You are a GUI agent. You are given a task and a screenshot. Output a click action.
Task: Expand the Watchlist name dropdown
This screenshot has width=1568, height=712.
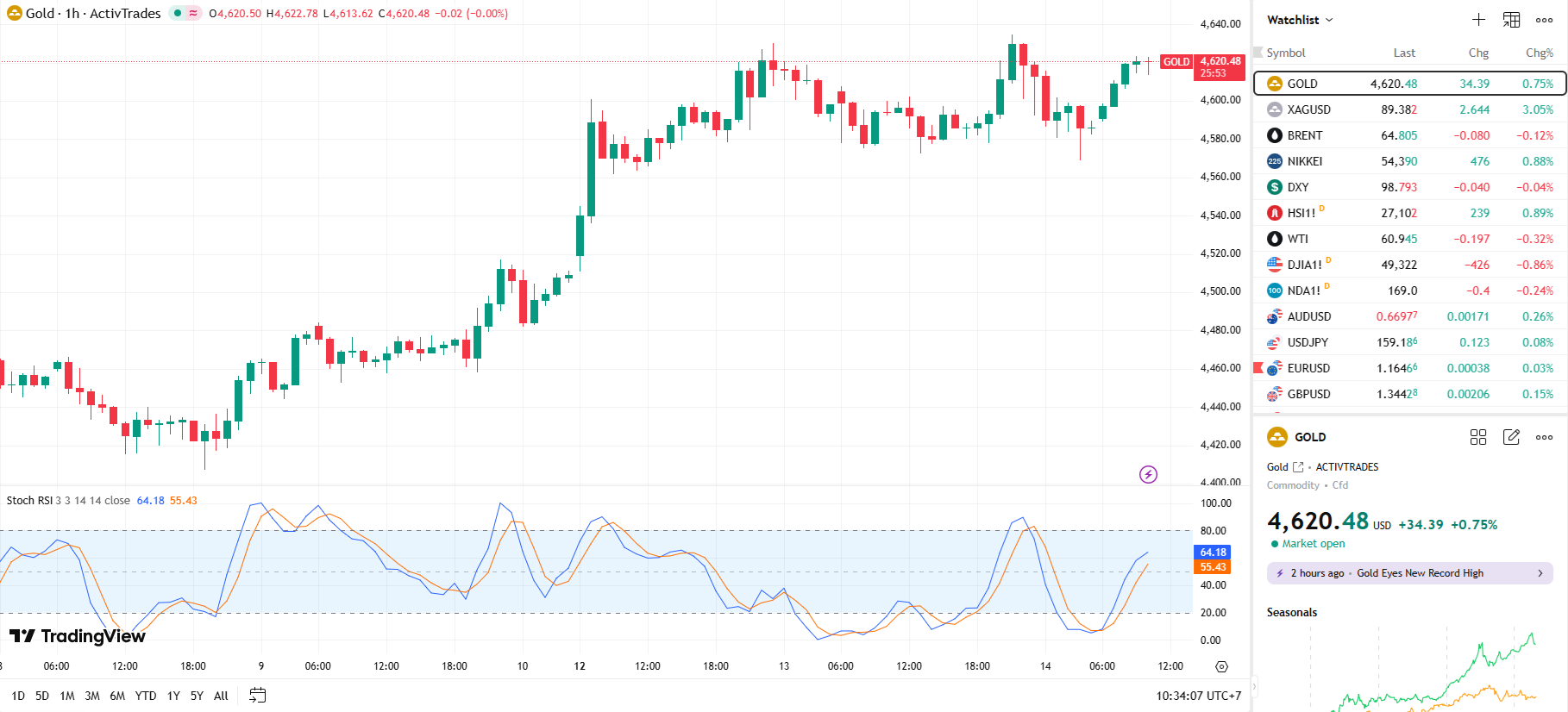click(x=1300, y=20)
